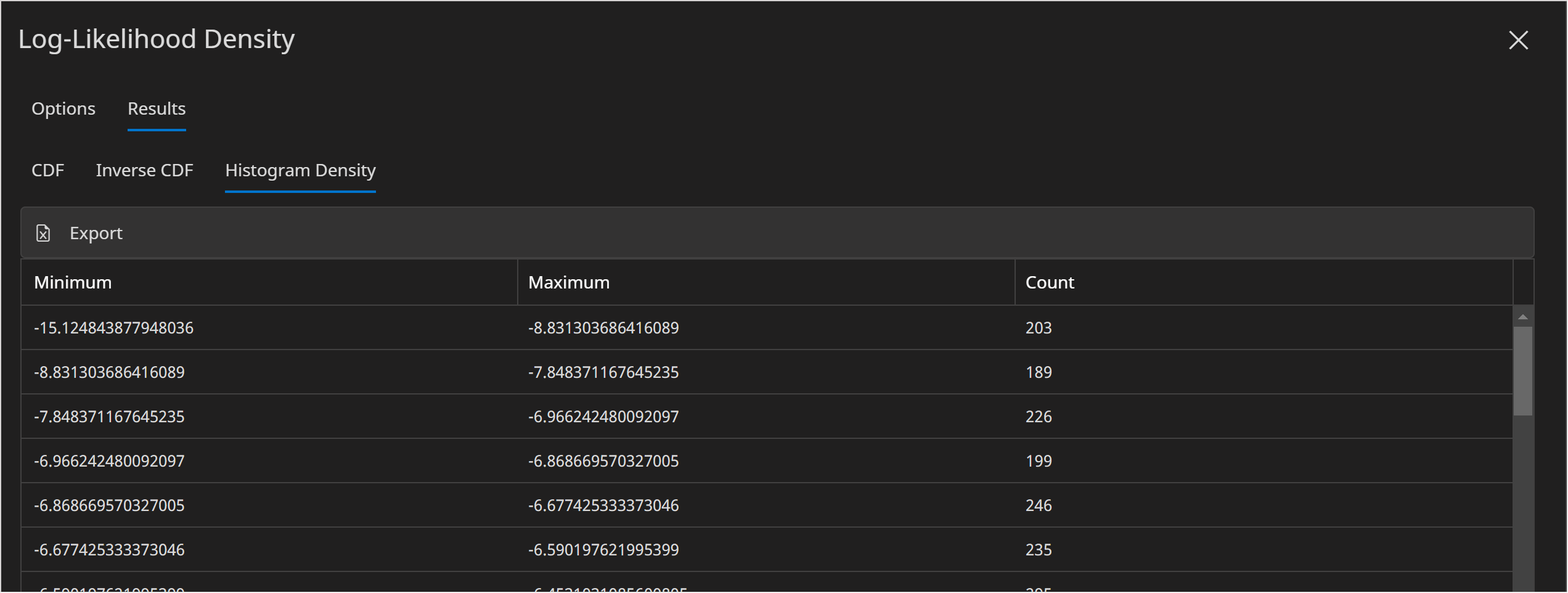
Task: Click the Maximum column header
Action: (x=568, y=282)
